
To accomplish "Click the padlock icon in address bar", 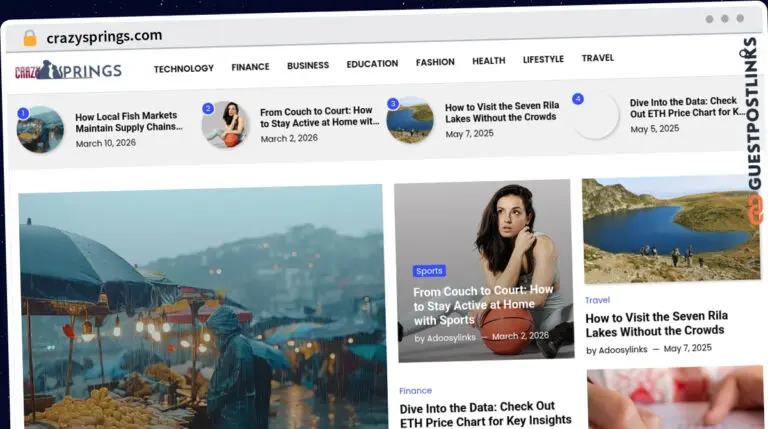I will [29, 37].
